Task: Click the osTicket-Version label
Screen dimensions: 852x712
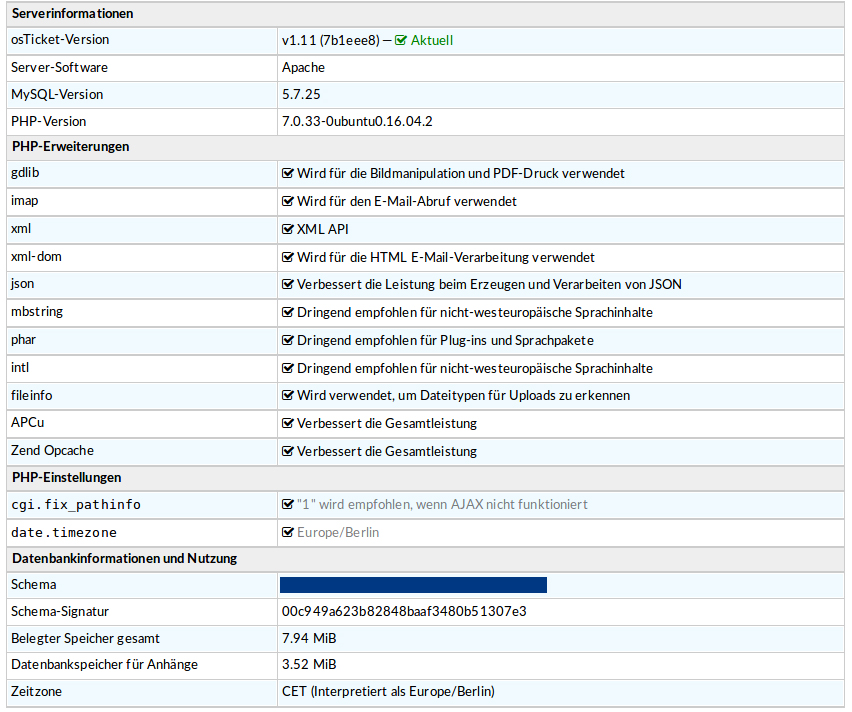Action: pos(60,40)
